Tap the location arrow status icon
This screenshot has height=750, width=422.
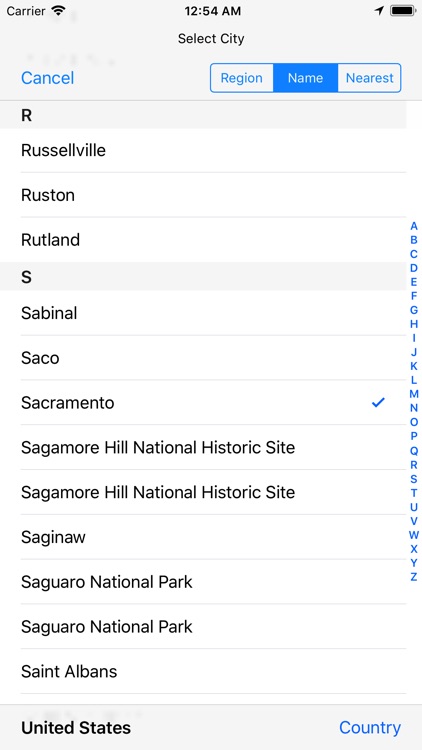379,11
